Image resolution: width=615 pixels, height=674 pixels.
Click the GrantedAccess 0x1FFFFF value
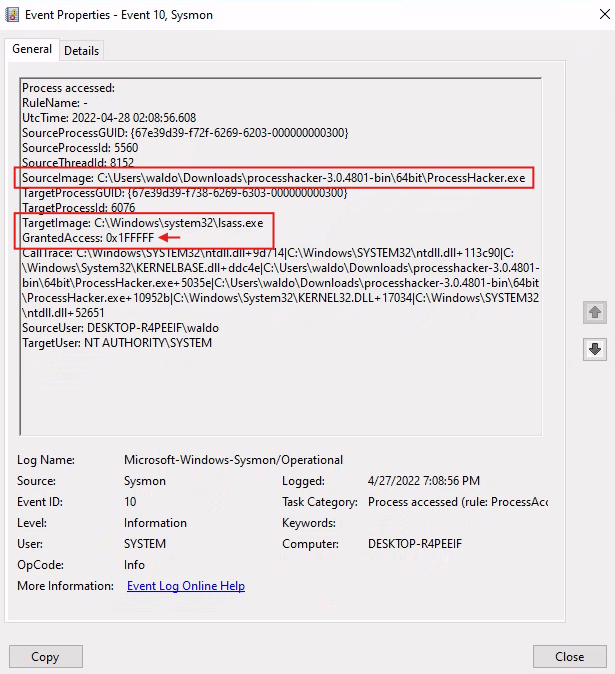130,238
